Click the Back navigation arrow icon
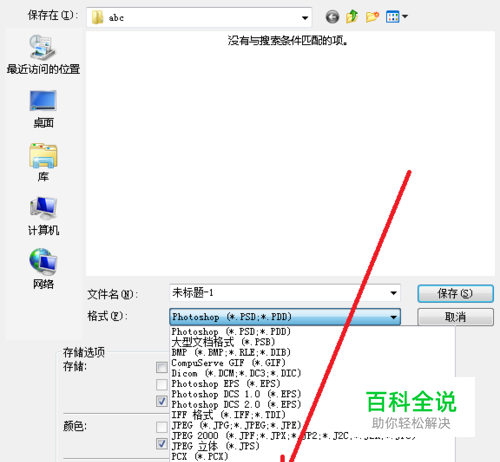The width and height of the screenshot is (500, 462). point(332,17)
